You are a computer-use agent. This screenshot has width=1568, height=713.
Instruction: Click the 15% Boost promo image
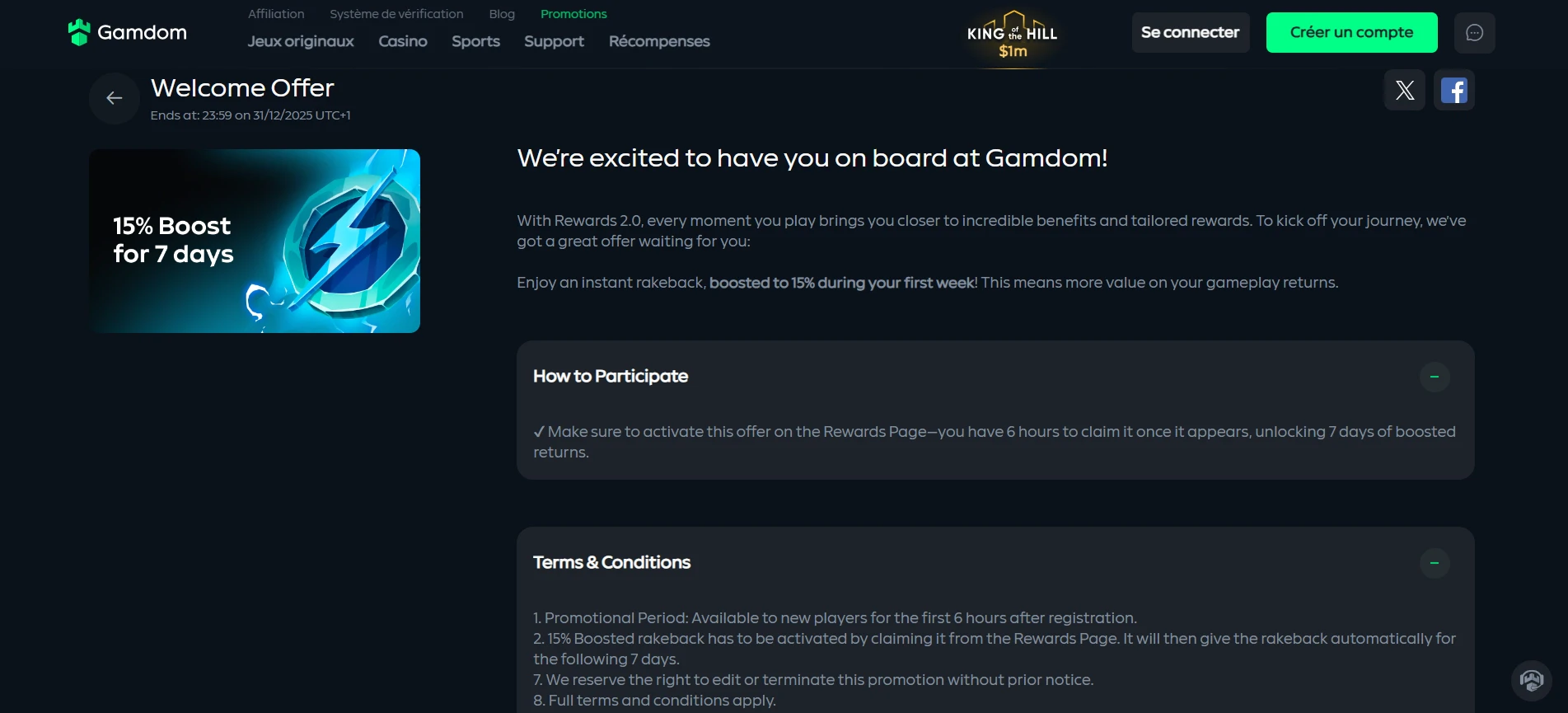click(255, 241)
